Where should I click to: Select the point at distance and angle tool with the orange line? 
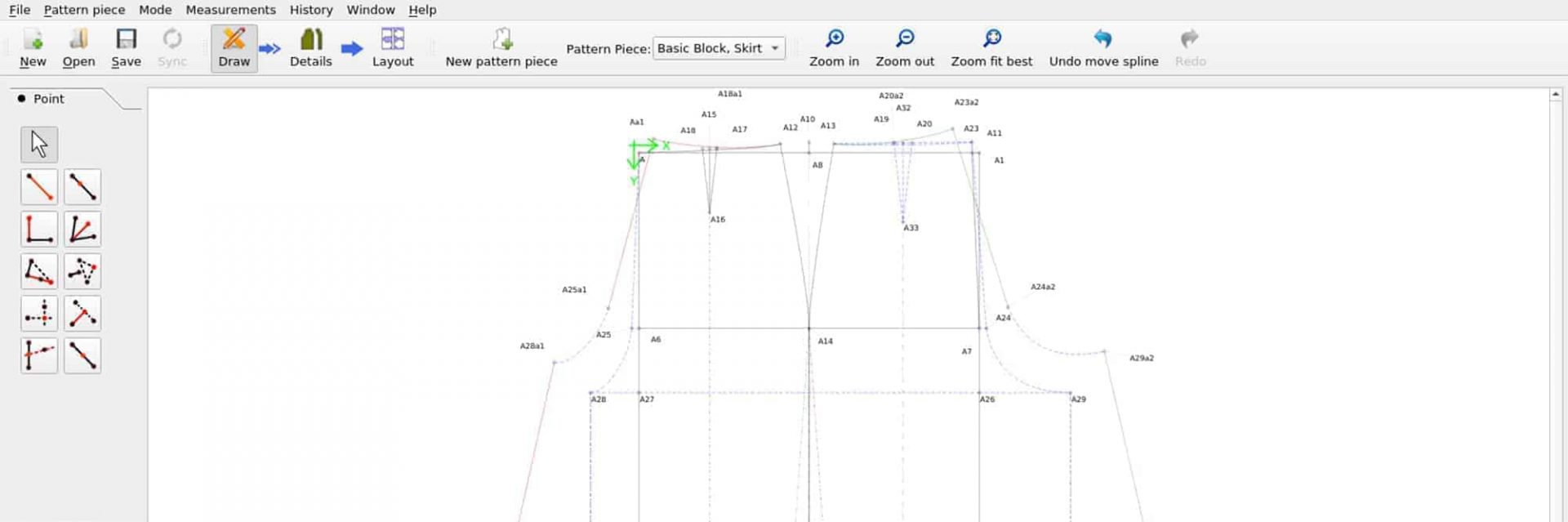click(39, 187)
